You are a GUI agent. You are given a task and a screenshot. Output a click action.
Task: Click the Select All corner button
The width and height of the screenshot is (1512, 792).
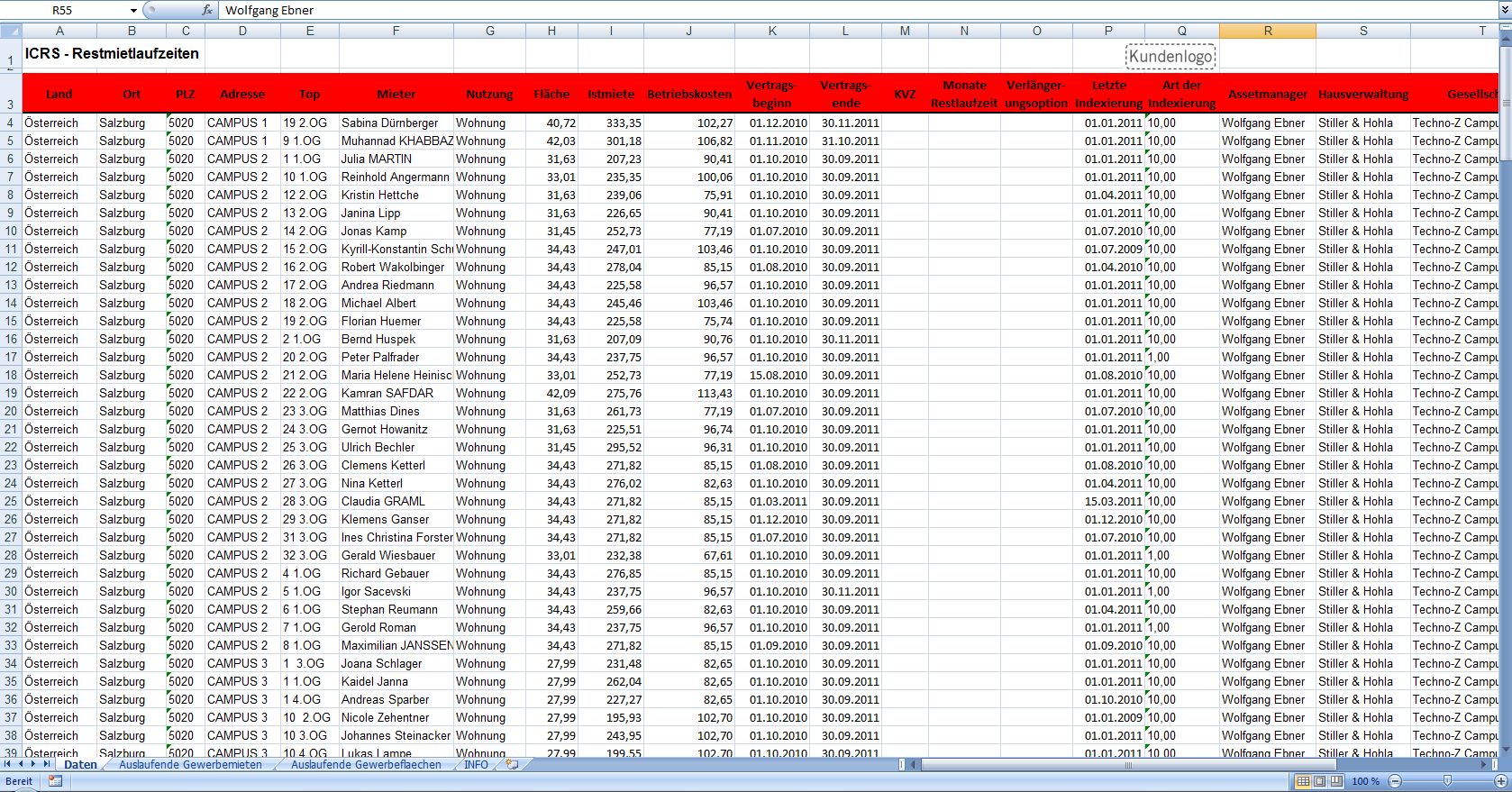pos(11,31)
